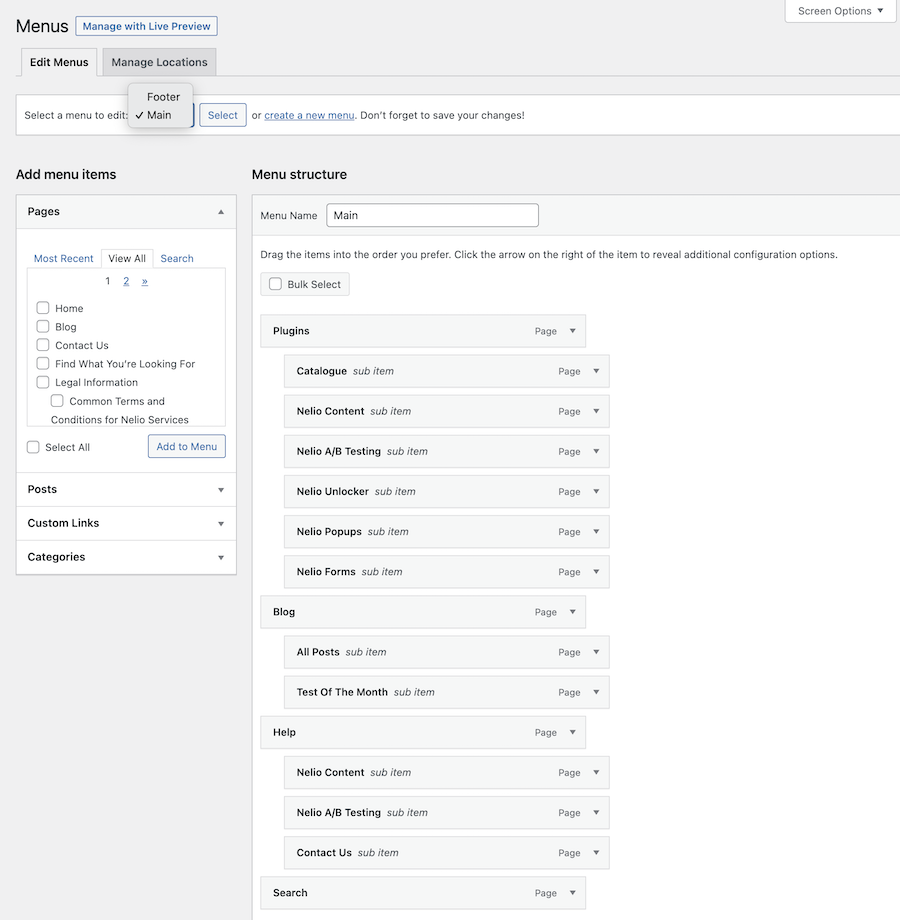Check Common Terms and Conditions checkbox
Image resolution: width=900 pixels, height=920 pixels.
click(x=57, y=401)
